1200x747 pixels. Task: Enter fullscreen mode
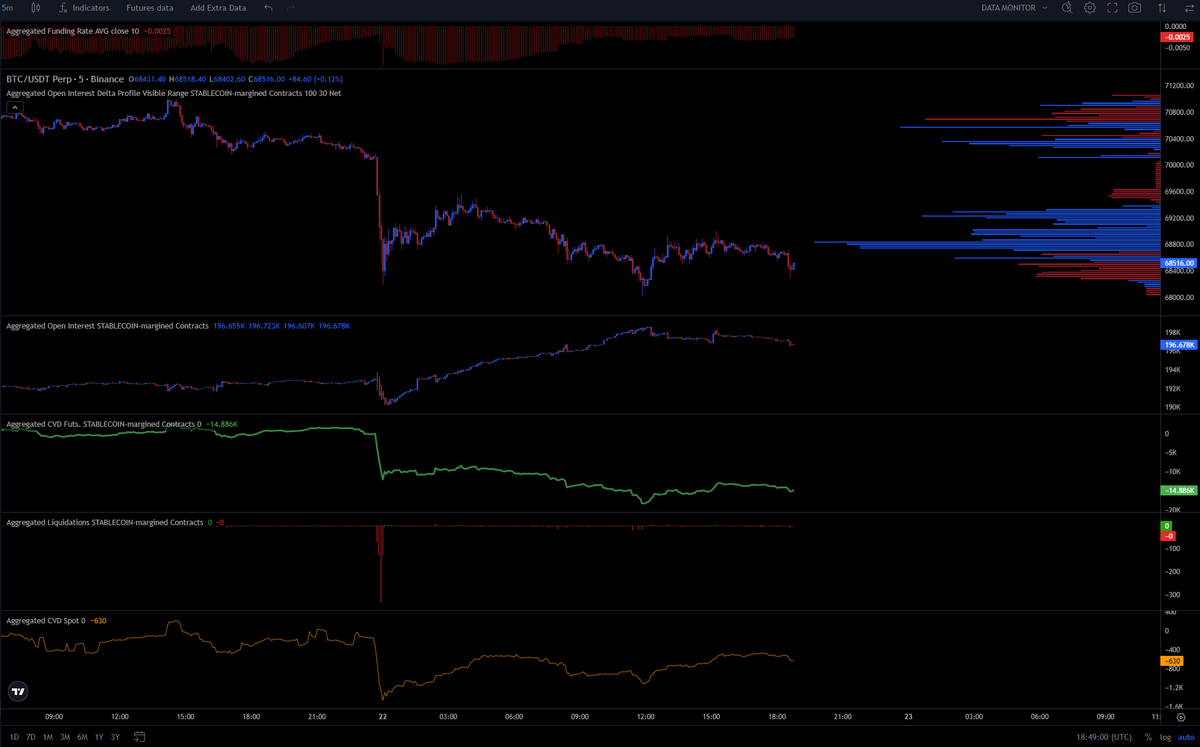click(1112, 8)
